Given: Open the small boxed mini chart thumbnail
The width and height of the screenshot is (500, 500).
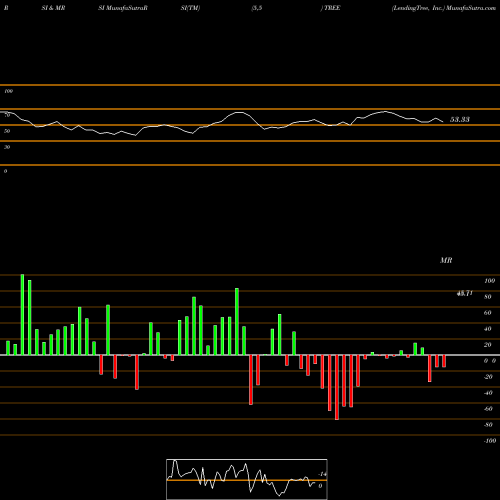Looking at the screenshot, I should tap(247, 479).
